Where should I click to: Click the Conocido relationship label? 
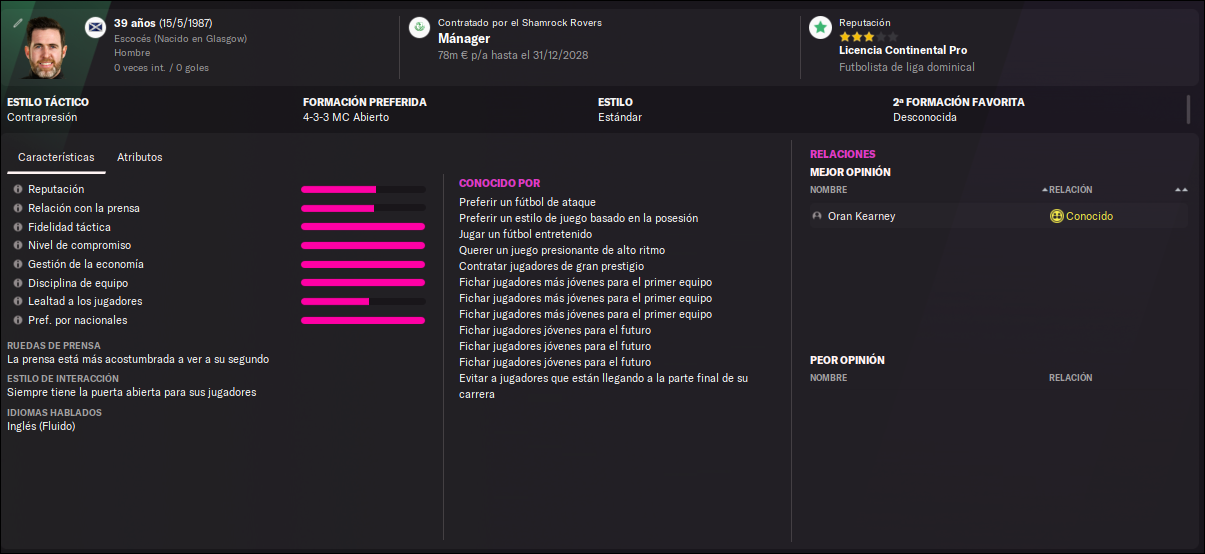(x=1089, y=216)
